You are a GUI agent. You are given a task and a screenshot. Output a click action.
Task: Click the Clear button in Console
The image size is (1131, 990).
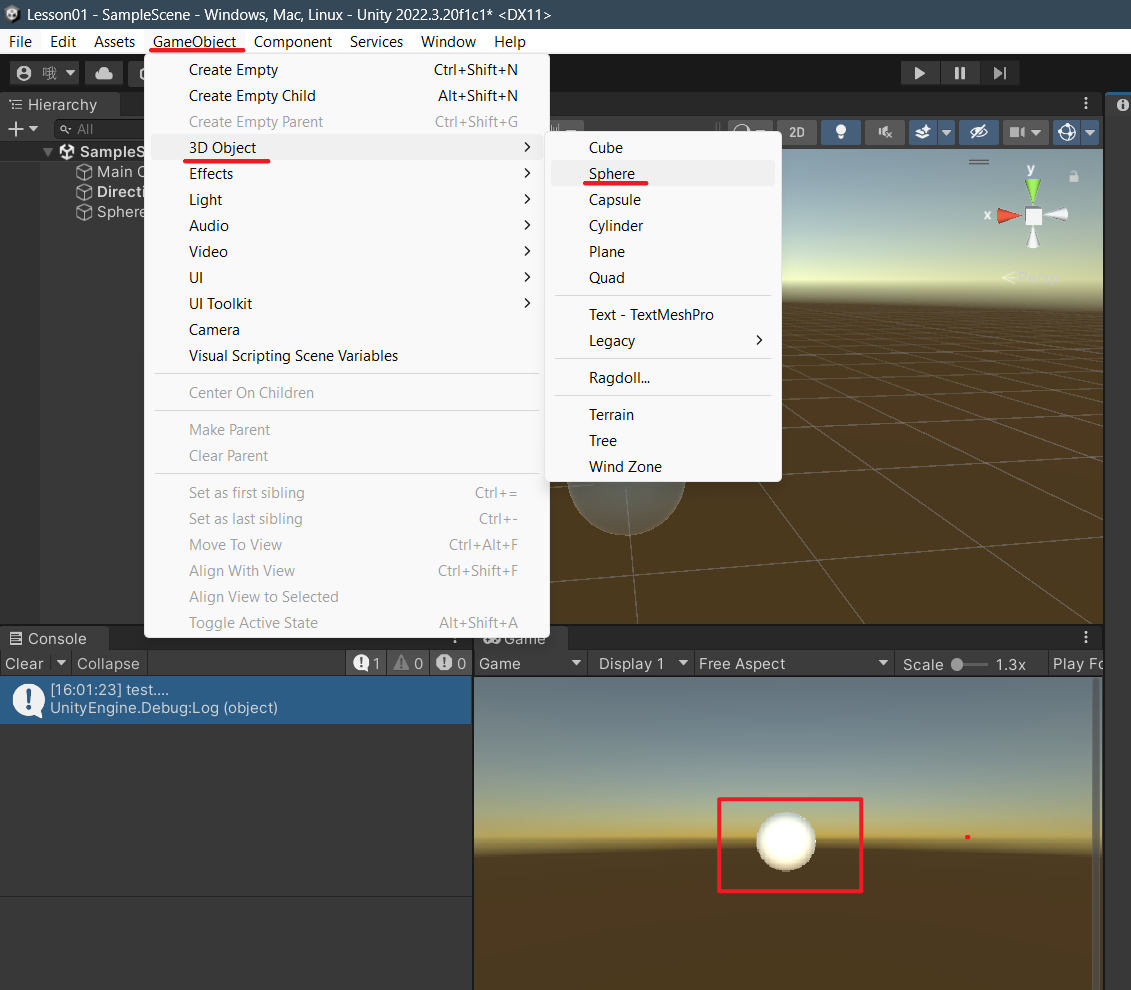pyautogui.click(x=24, y=664)
